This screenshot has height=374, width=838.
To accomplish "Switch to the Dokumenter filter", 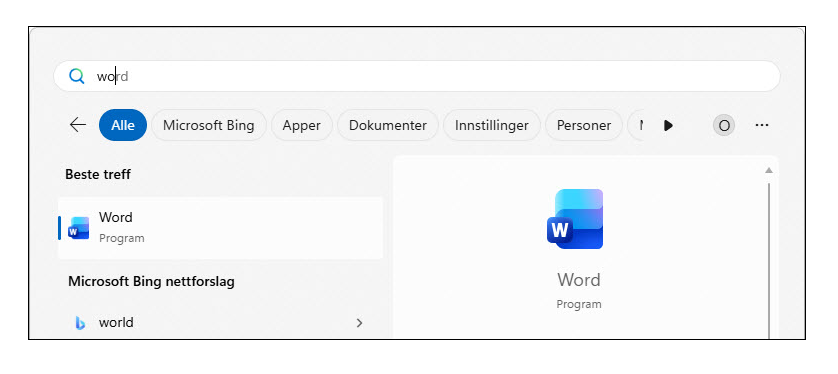I will [387, 125].
